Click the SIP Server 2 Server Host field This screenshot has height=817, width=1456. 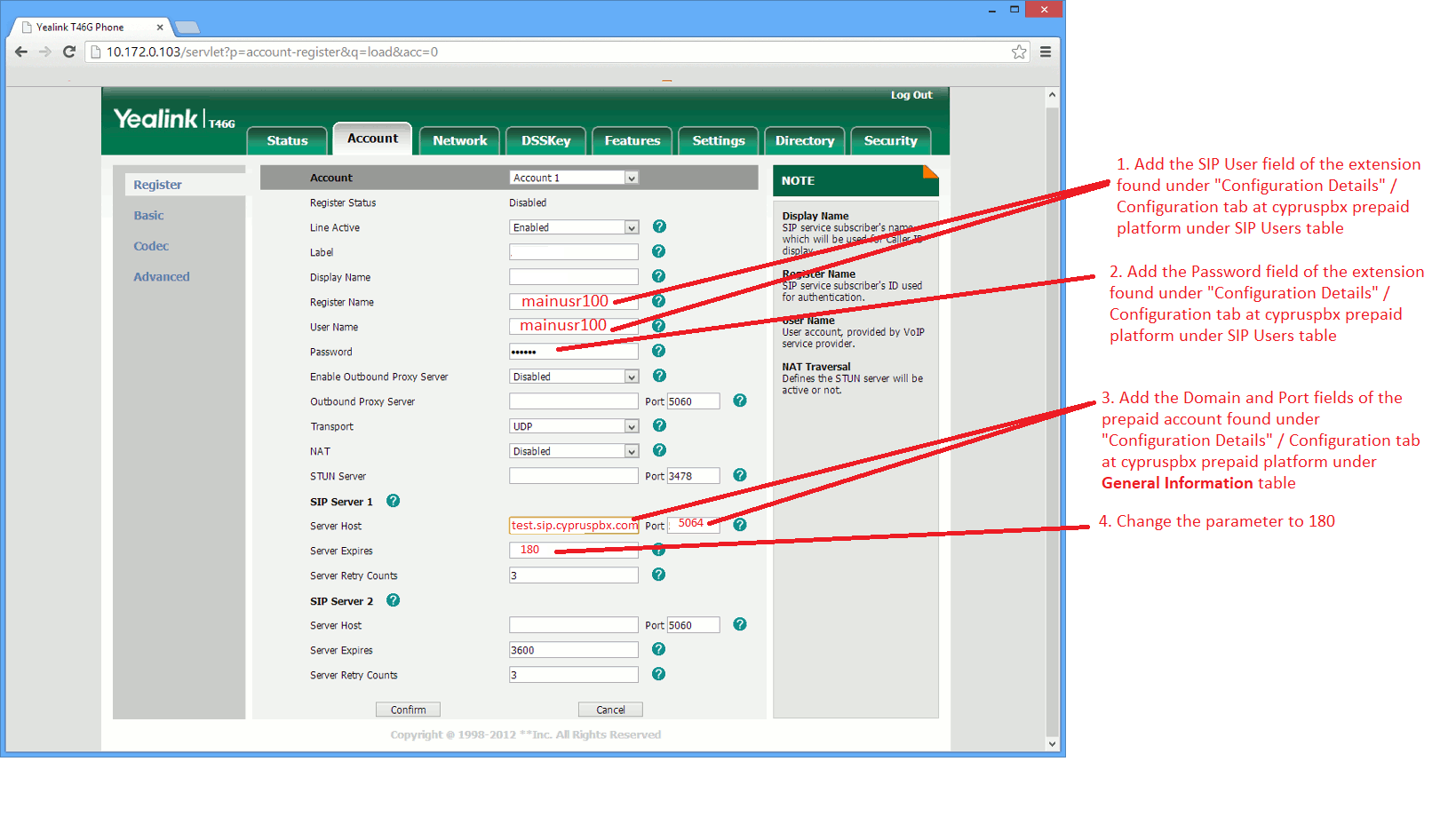point(574,625)
